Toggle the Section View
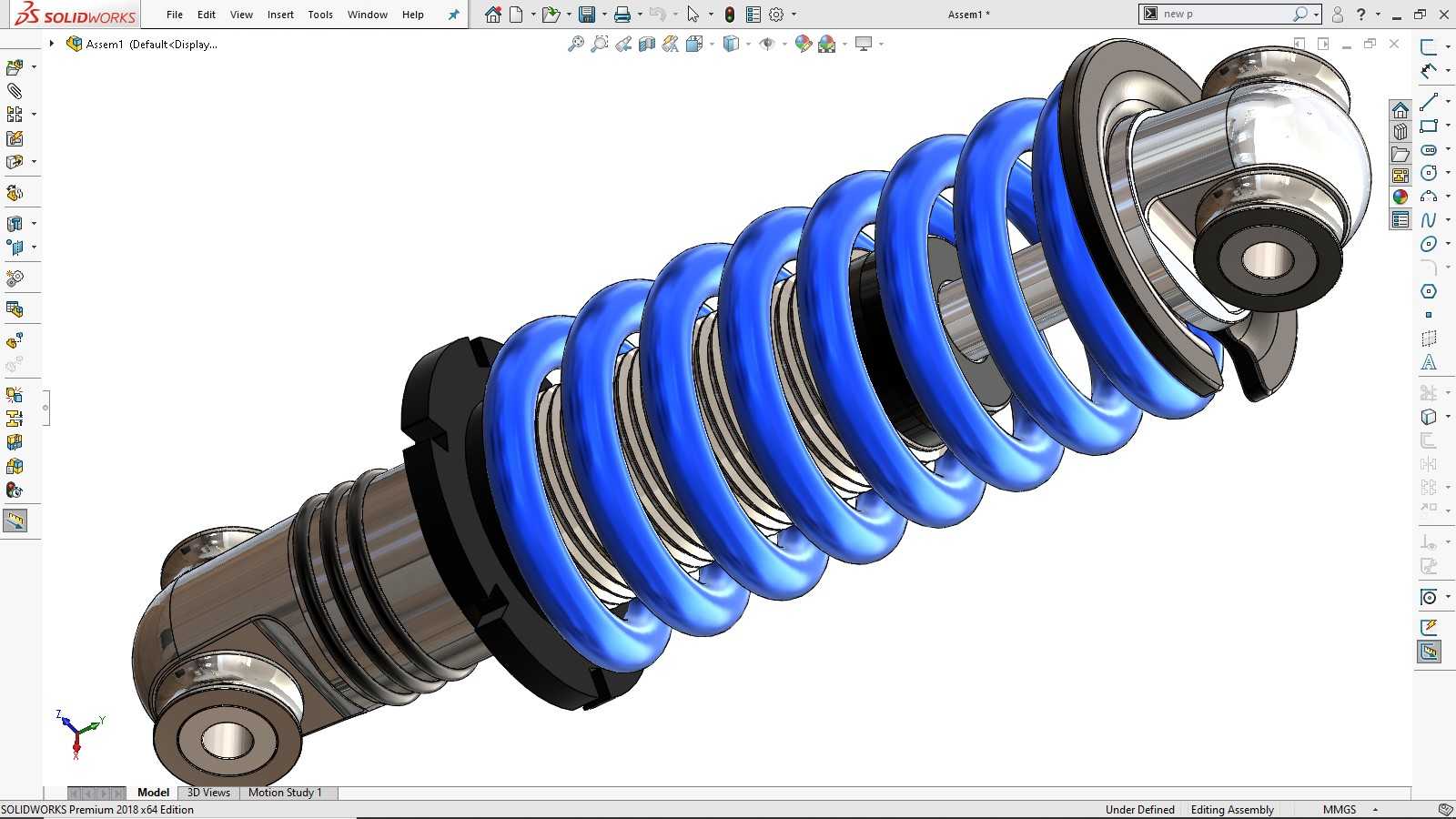Screen dimensions: 1456x819 (x=647, y=44)
